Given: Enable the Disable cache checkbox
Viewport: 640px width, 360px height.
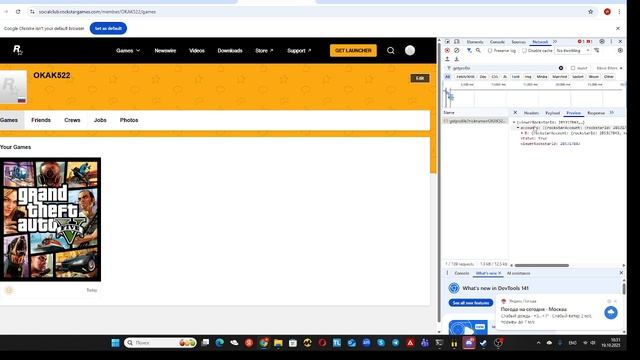Looking at the screenshot, I should point(524,51).
